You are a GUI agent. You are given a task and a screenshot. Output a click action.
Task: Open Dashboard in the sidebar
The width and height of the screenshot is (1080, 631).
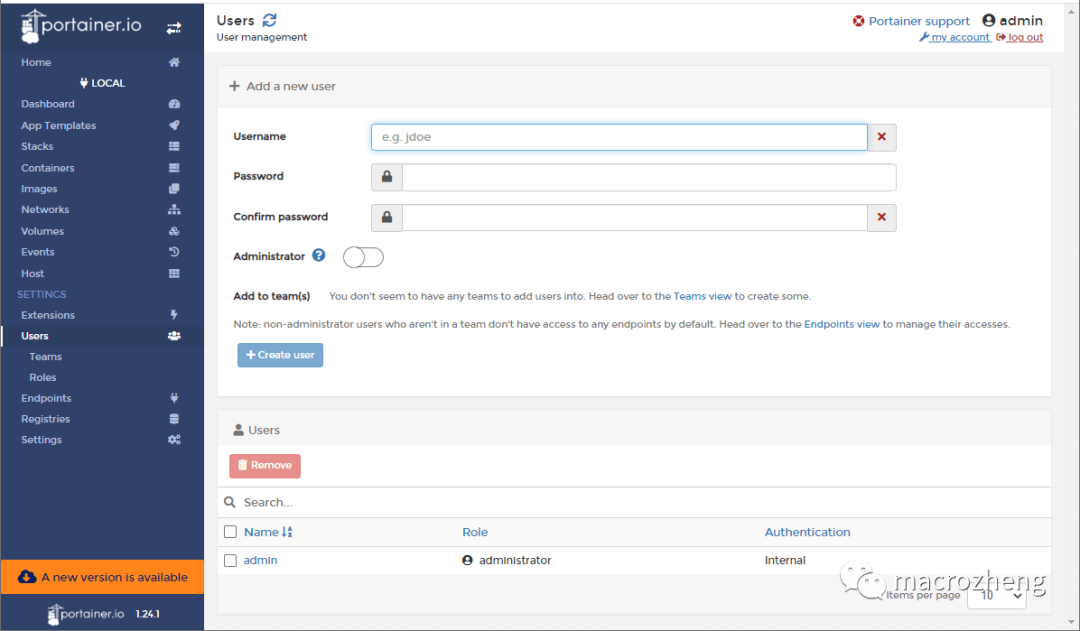(48, 104)
